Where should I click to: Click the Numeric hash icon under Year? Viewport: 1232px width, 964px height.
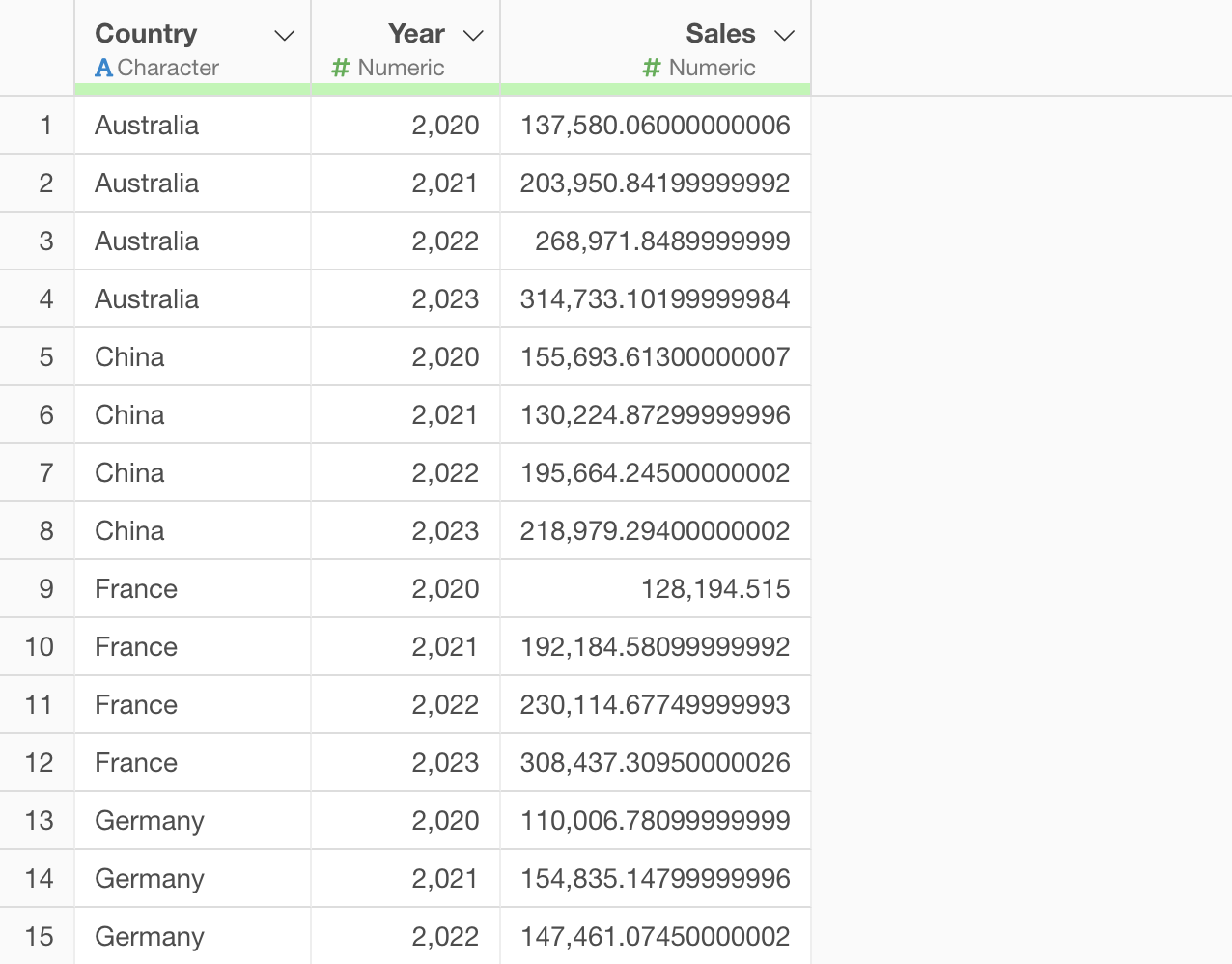coord(340,69)
